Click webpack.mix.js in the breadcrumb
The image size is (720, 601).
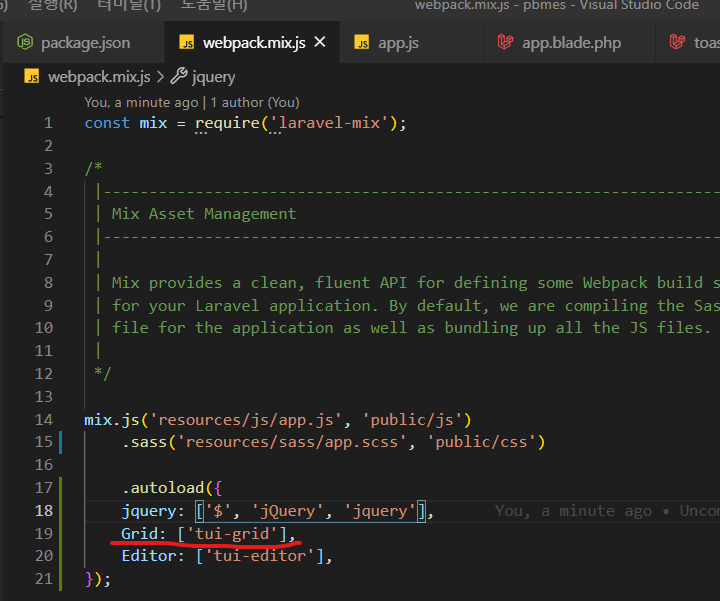pyautogui.click(x=99, y=77)
